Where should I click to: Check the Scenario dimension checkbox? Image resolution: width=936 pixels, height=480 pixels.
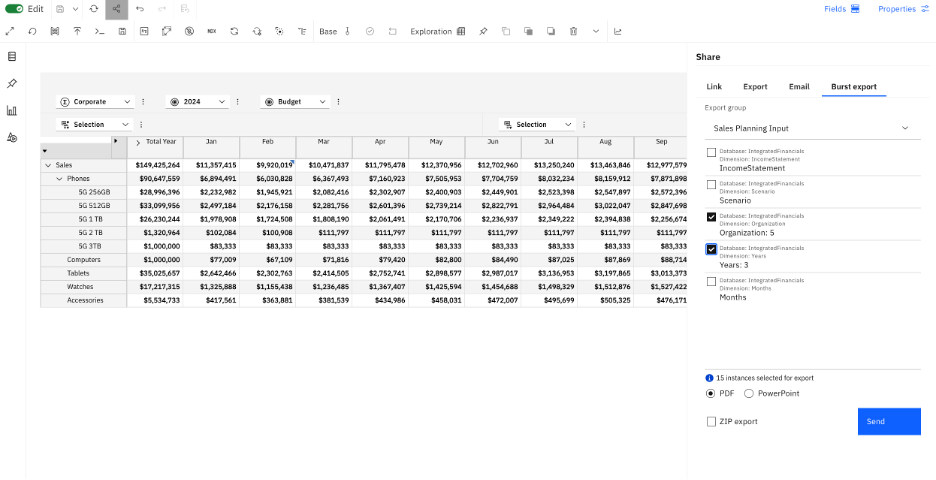tap(711, 185)
